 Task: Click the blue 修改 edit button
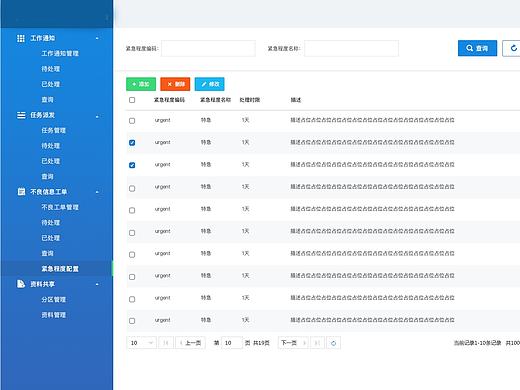(x=210, y=84)
